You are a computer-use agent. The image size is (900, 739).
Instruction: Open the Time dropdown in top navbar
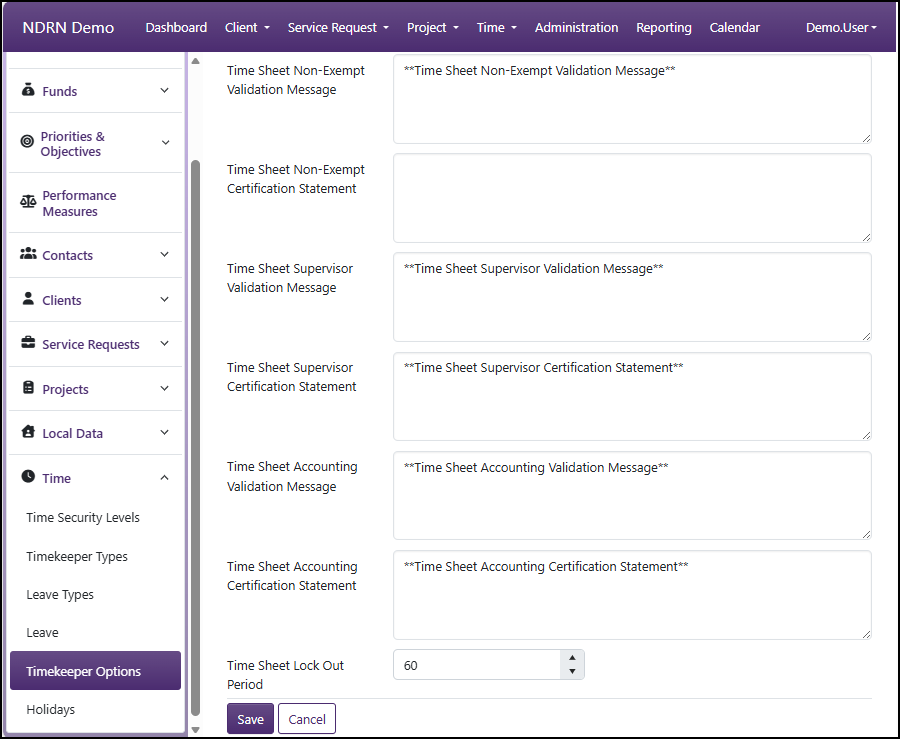tap(496, 28)
